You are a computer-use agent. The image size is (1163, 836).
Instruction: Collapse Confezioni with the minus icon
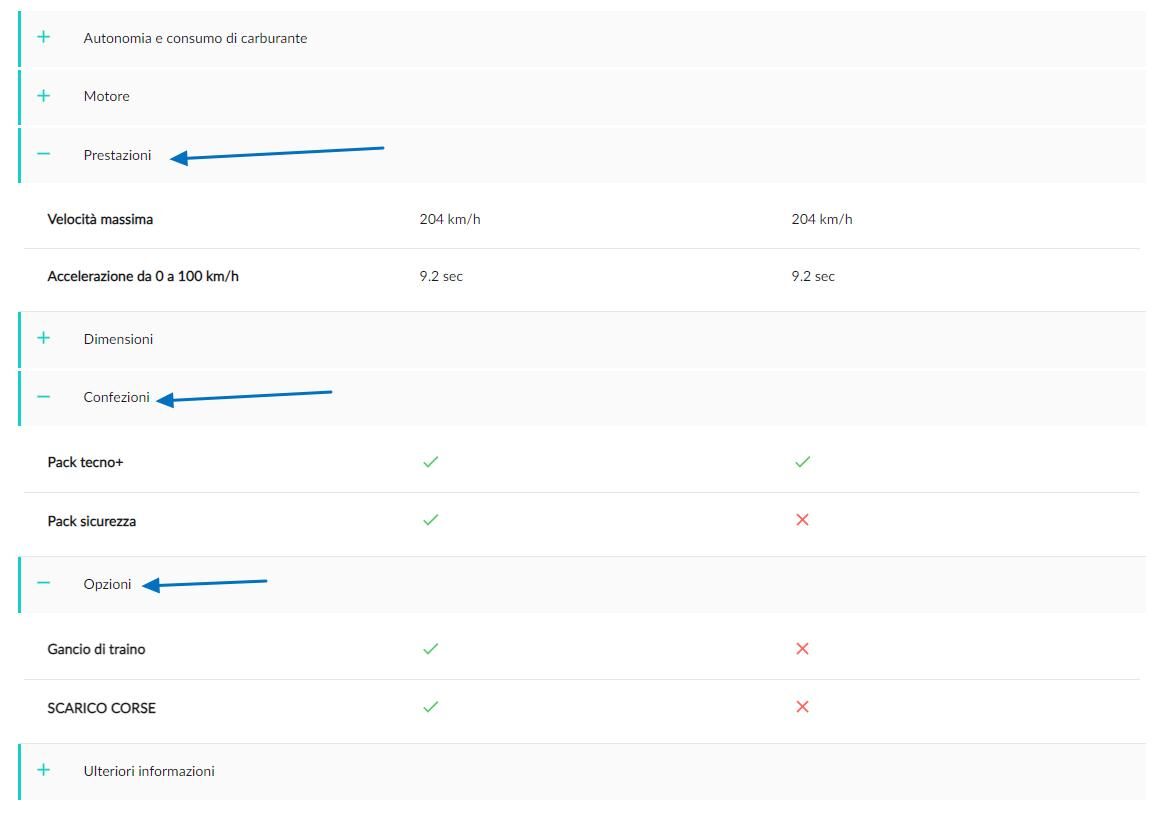pos(44,396)
